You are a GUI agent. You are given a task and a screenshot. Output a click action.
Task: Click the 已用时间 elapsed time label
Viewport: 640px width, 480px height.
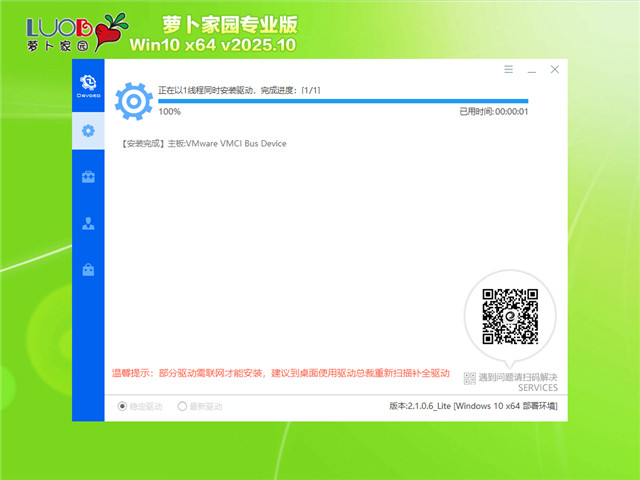coord(493,112)
